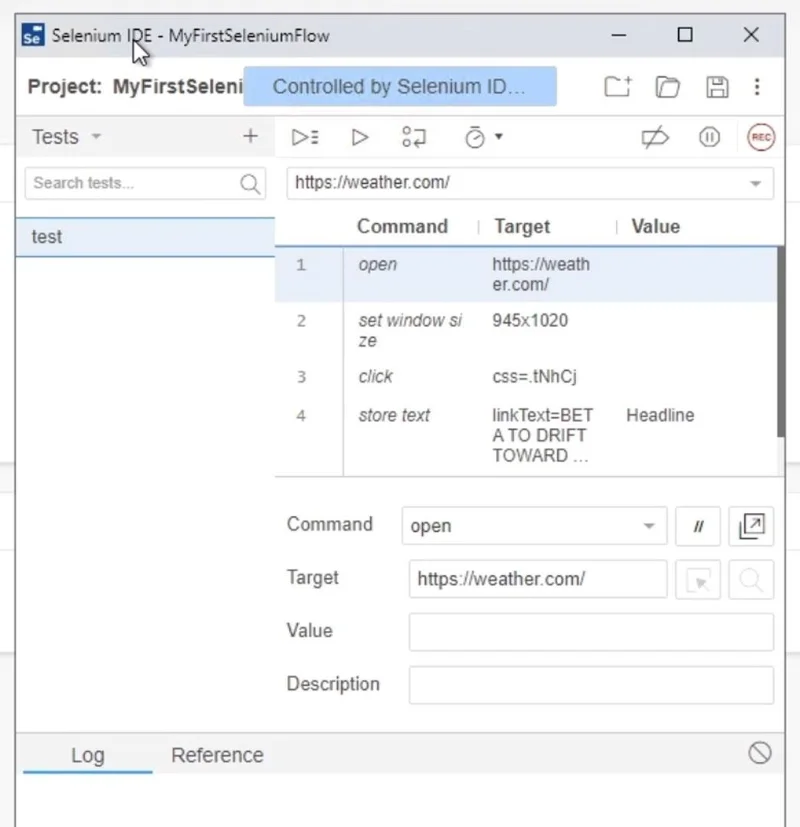Close the Selenium IDE window
The image size is (800, 827).
click(751, 35)
